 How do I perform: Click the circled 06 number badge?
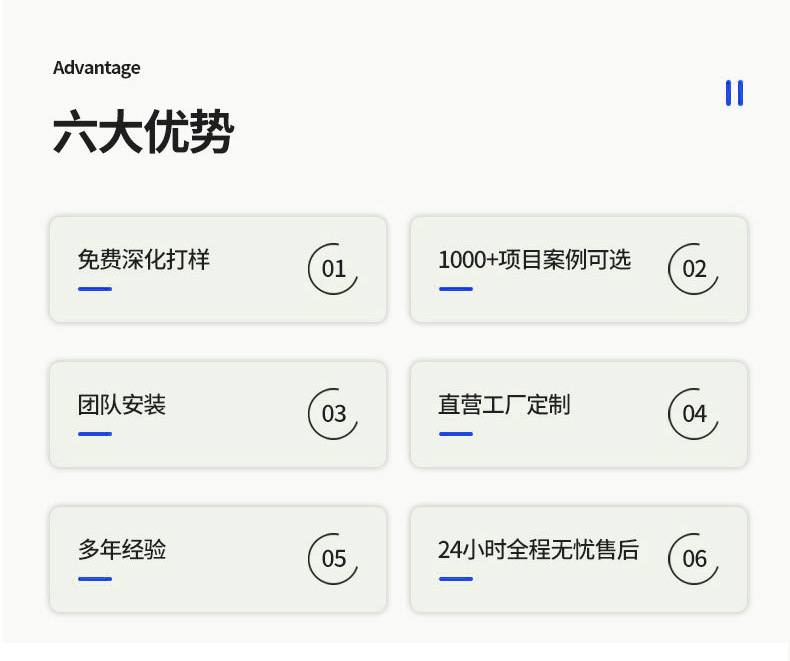pos(694,558)
